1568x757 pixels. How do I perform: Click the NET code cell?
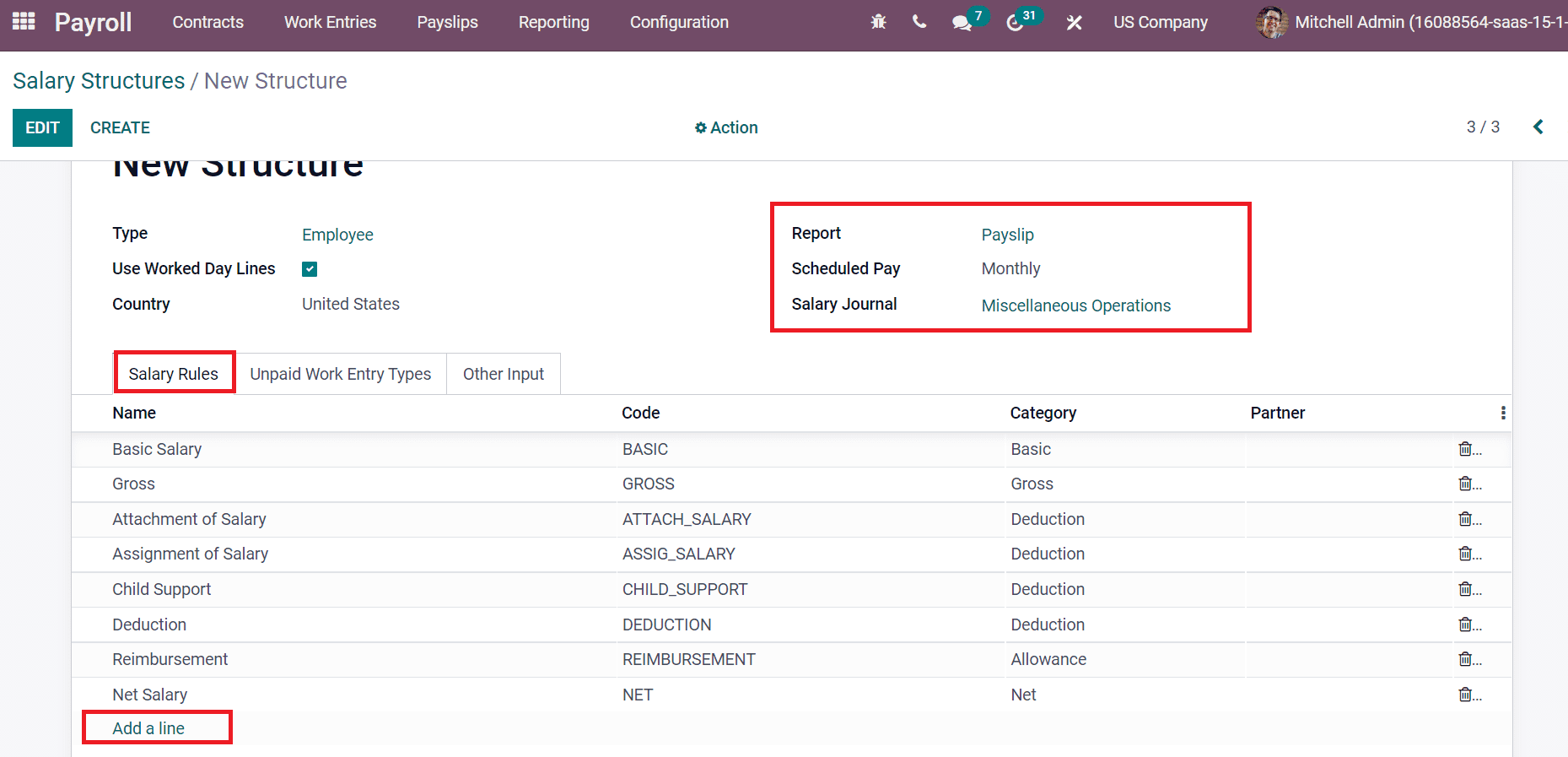tap(638, 695)
